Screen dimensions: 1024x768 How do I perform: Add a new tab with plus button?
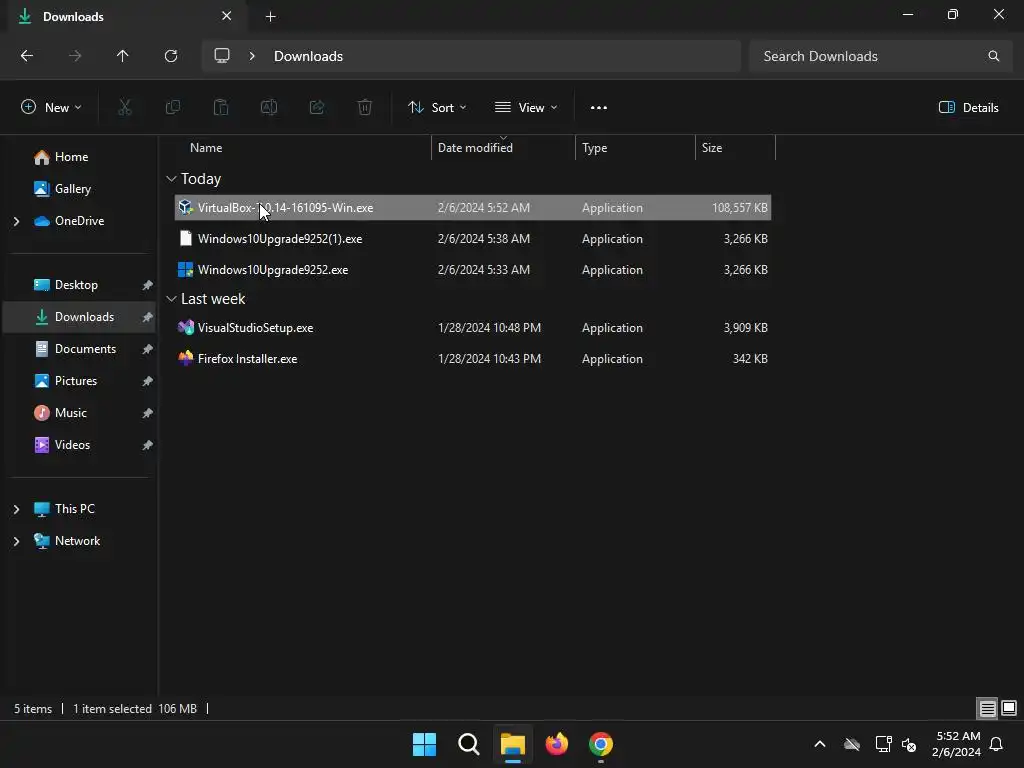coord(270,16)
